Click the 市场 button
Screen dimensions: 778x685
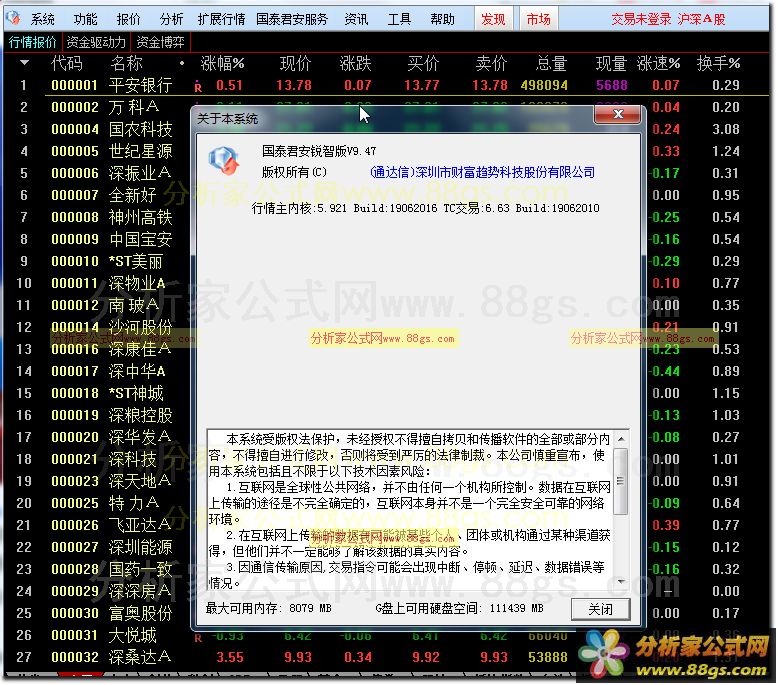(538, 19)
